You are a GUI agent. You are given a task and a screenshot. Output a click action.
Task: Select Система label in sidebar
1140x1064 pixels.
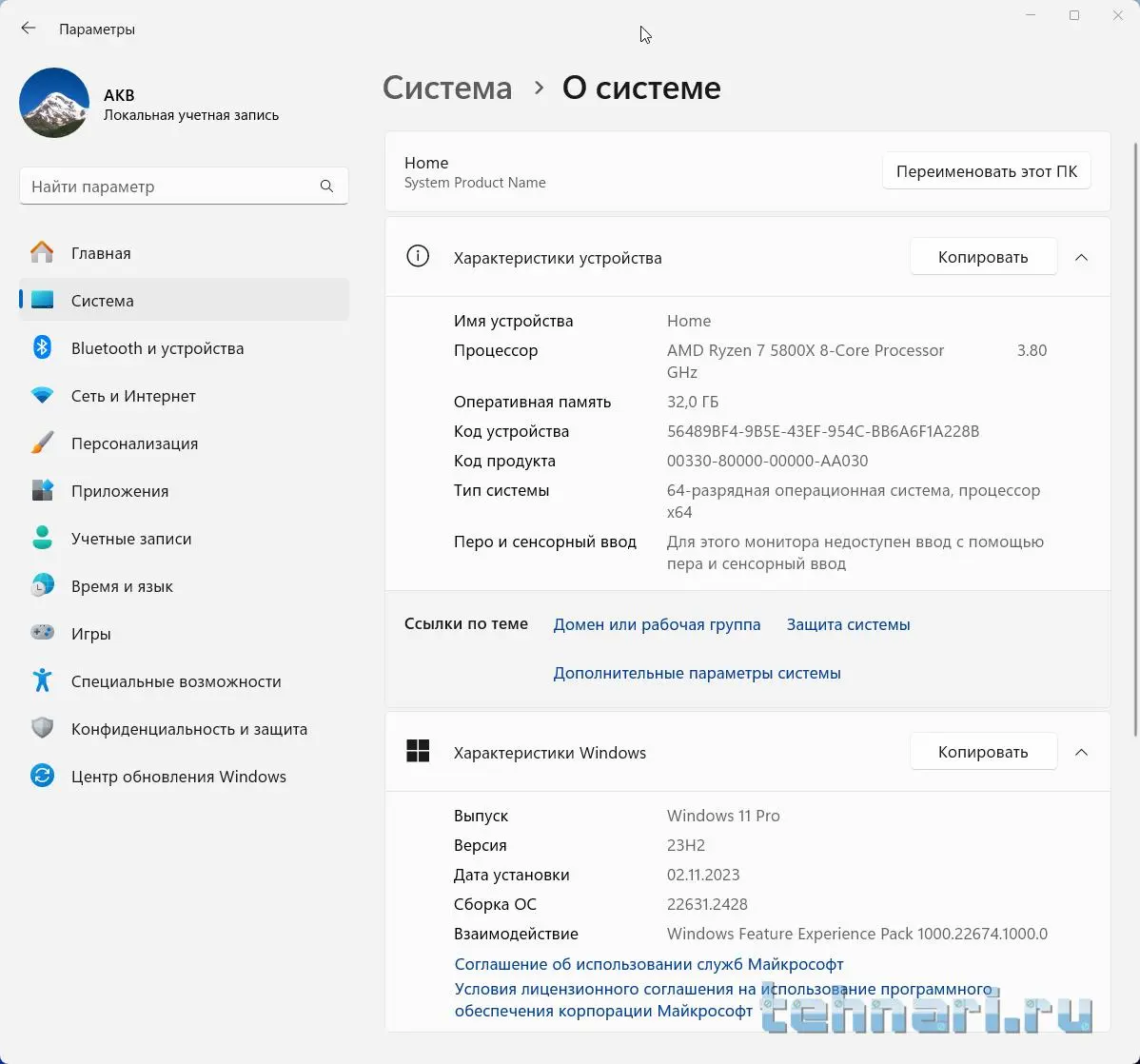pyautogui.click(x=103, y=301)
